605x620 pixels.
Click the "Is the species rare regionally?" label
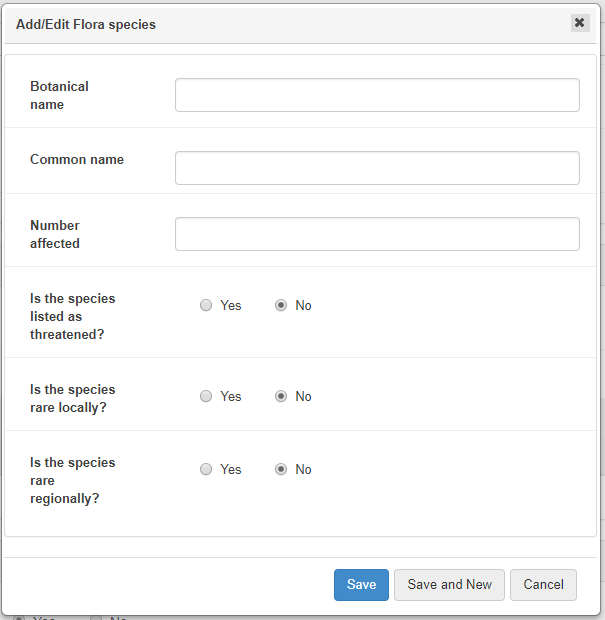[x=72, y=480]
